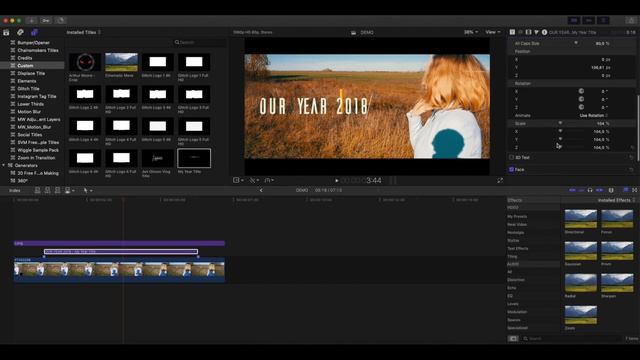Image resolution: width=640 pixels, height=360 pixels.
Task: Click the X rotation dial
Action: [x=581, y=91]
